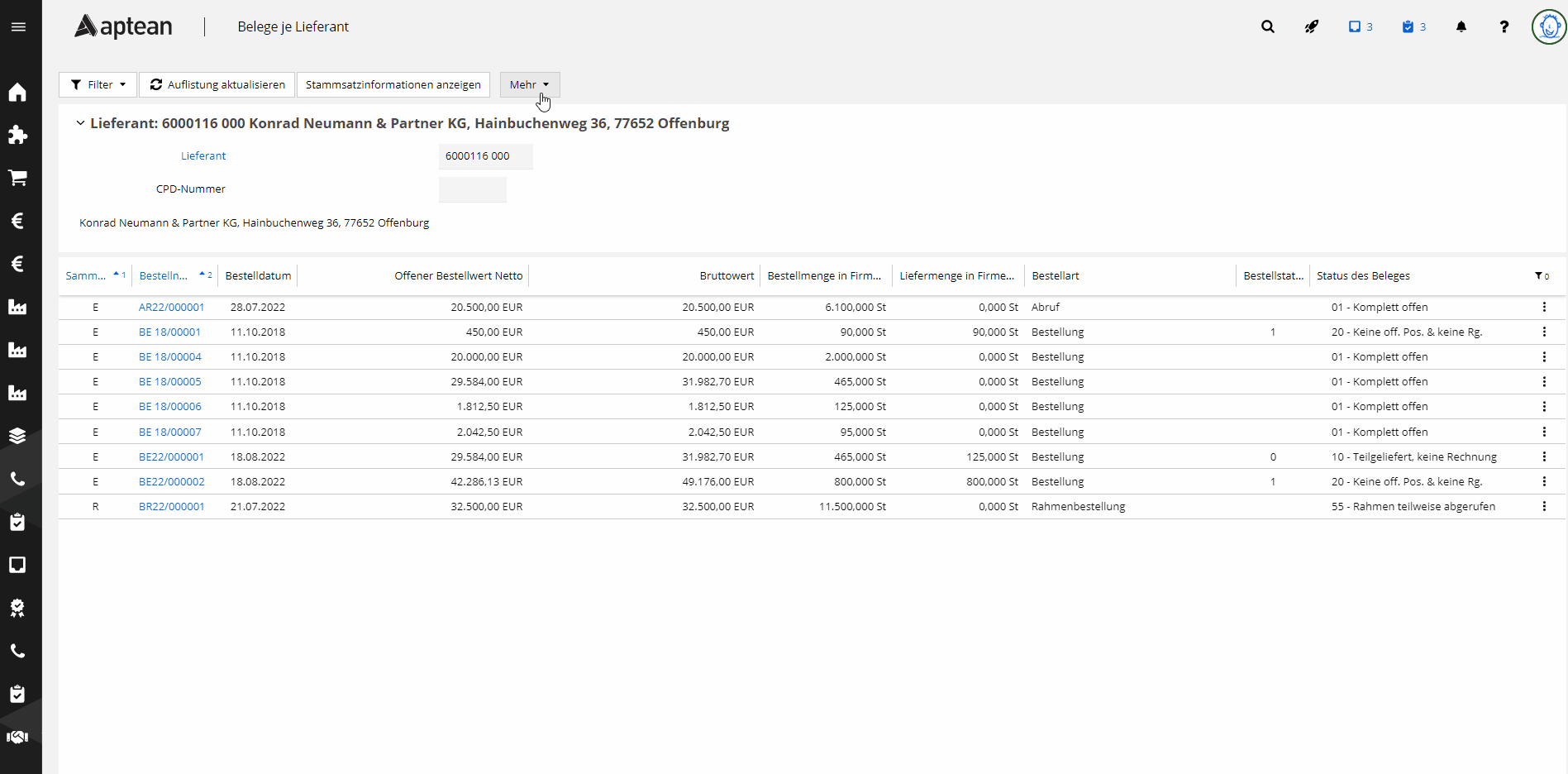Open the Filter dropdown
The height and width of the screenshot is (774, 1568).
click(98, 84)
